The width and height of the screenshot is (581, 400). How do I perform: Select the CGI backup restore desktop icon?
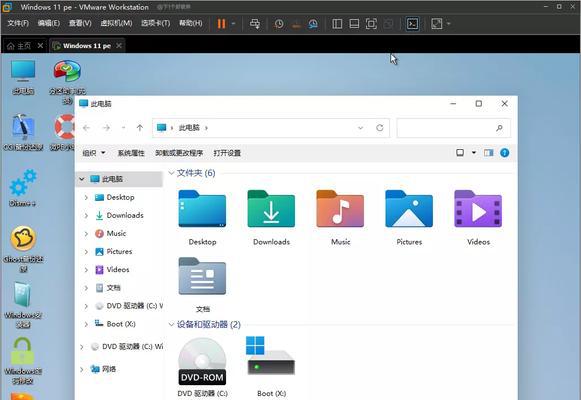[x=23, y=132]
